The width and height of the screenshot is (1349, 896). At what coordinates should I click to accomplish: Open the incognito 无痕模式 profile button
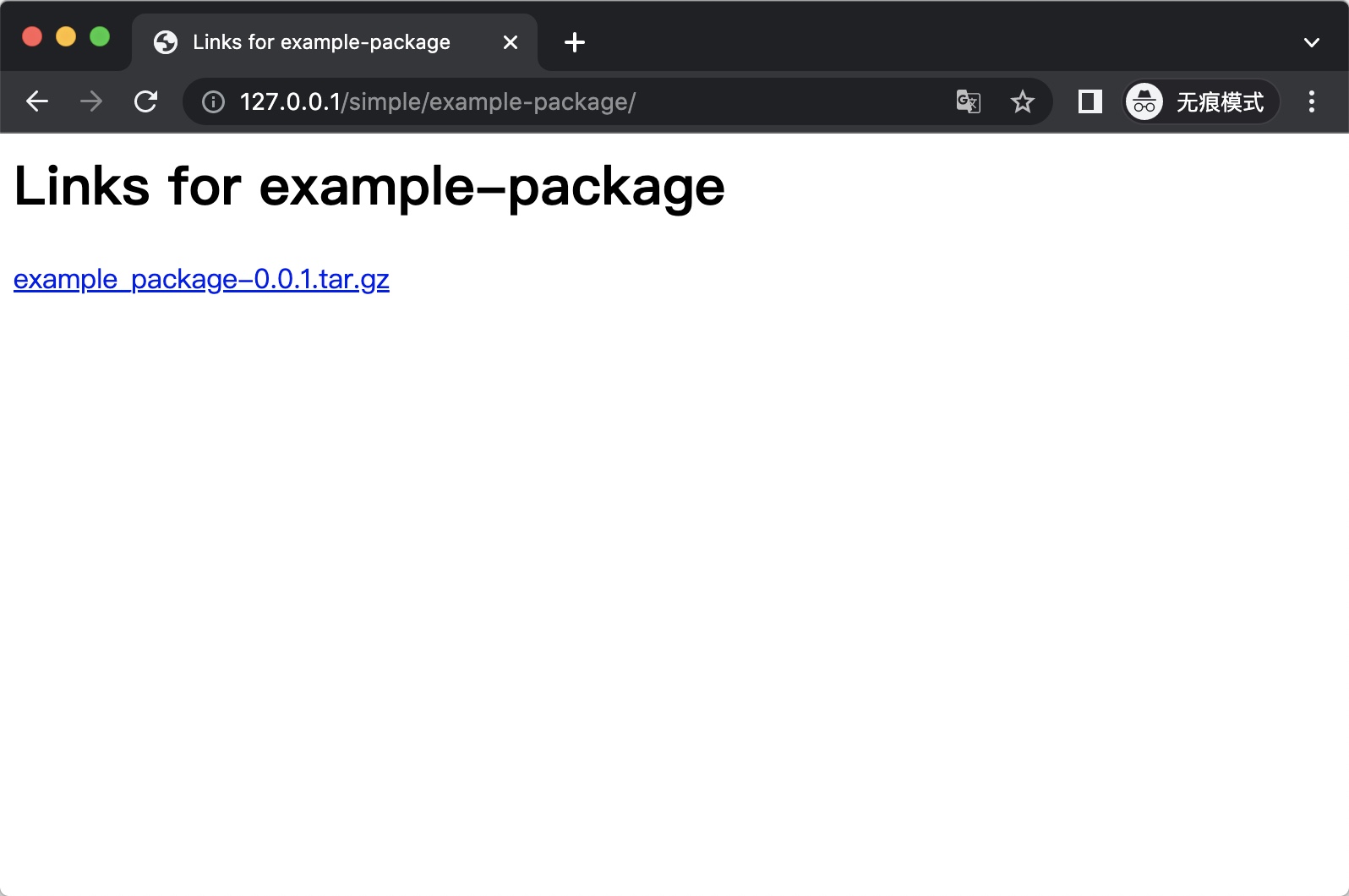[1200, 101]
